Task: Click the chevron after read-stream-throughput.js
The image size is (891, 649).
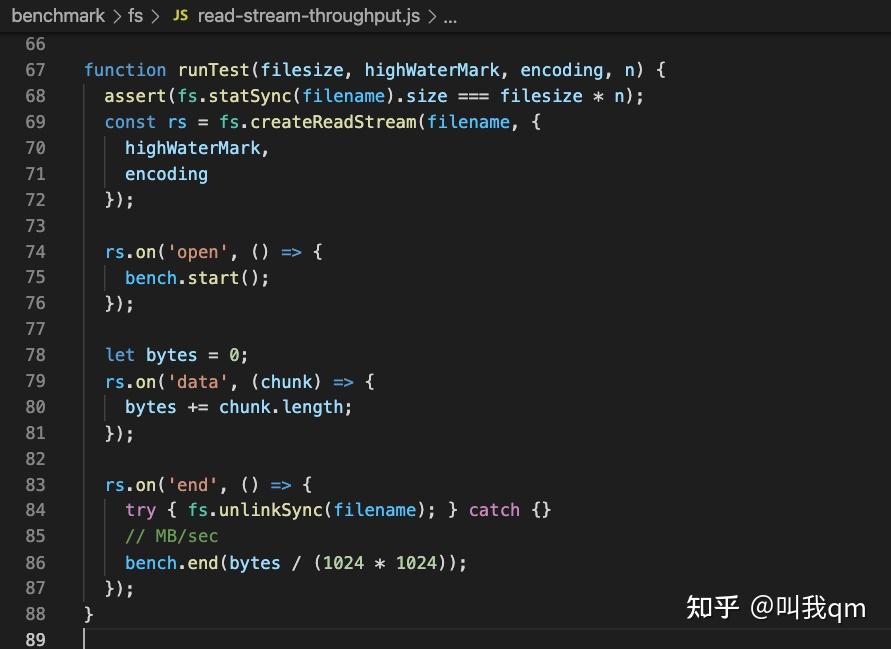Action: [432, 17]
